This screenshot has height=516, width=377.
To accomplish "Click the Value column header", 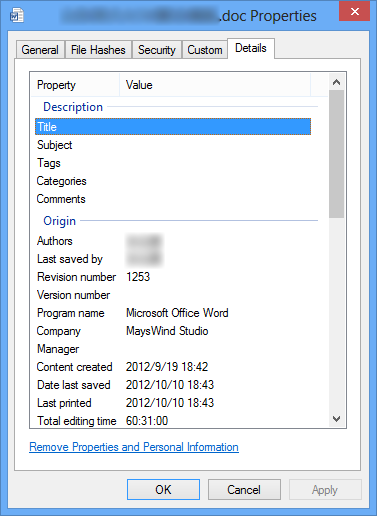I will pyautogui.click(x=215, y=85).
